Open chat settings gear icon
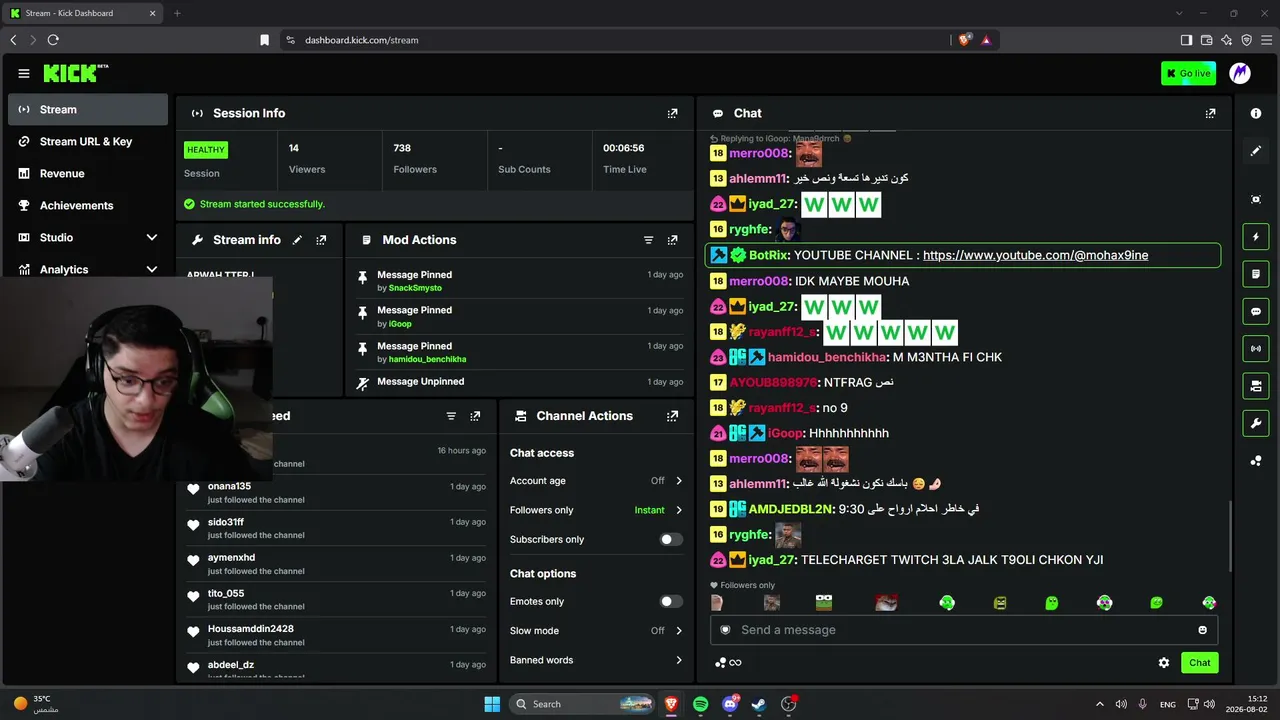 pos(1164,662)
